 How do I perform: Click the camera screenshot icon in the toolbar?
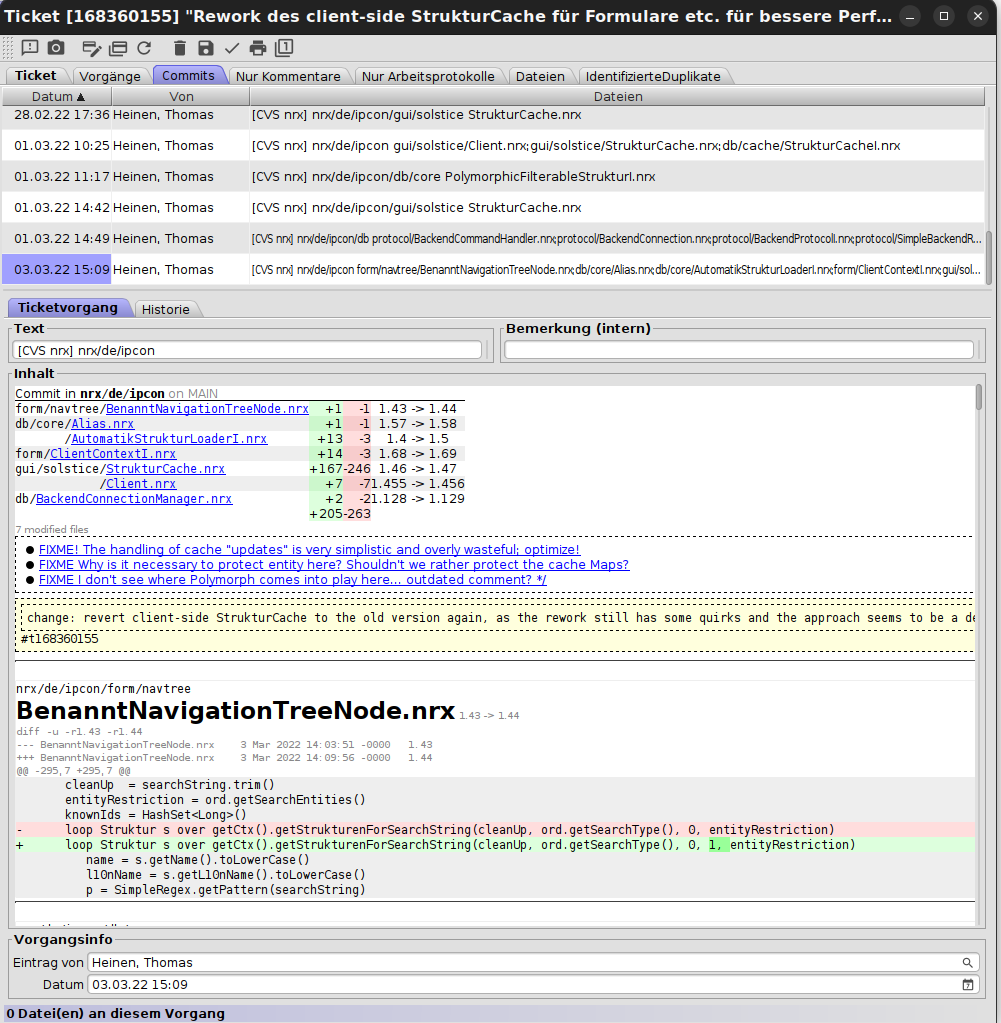coord(57,47)
